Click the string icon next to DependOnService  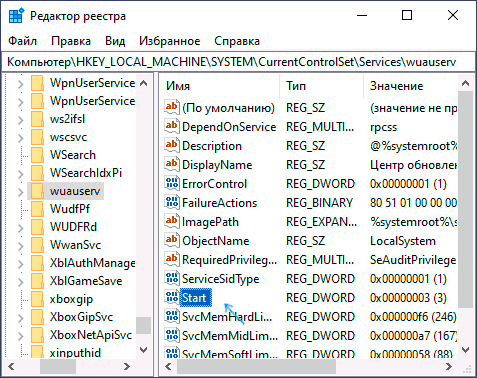[x=172, y=126]
